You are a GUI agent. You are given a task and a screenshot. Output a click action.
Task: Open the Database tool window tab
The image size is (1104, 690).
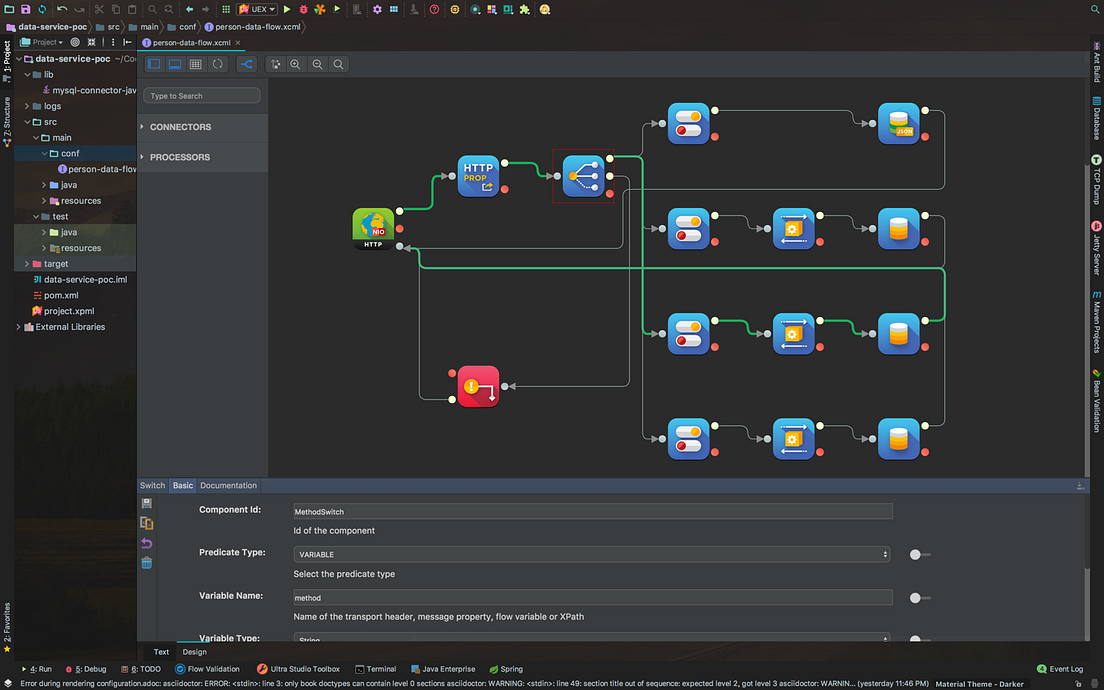click(1097, 118)
